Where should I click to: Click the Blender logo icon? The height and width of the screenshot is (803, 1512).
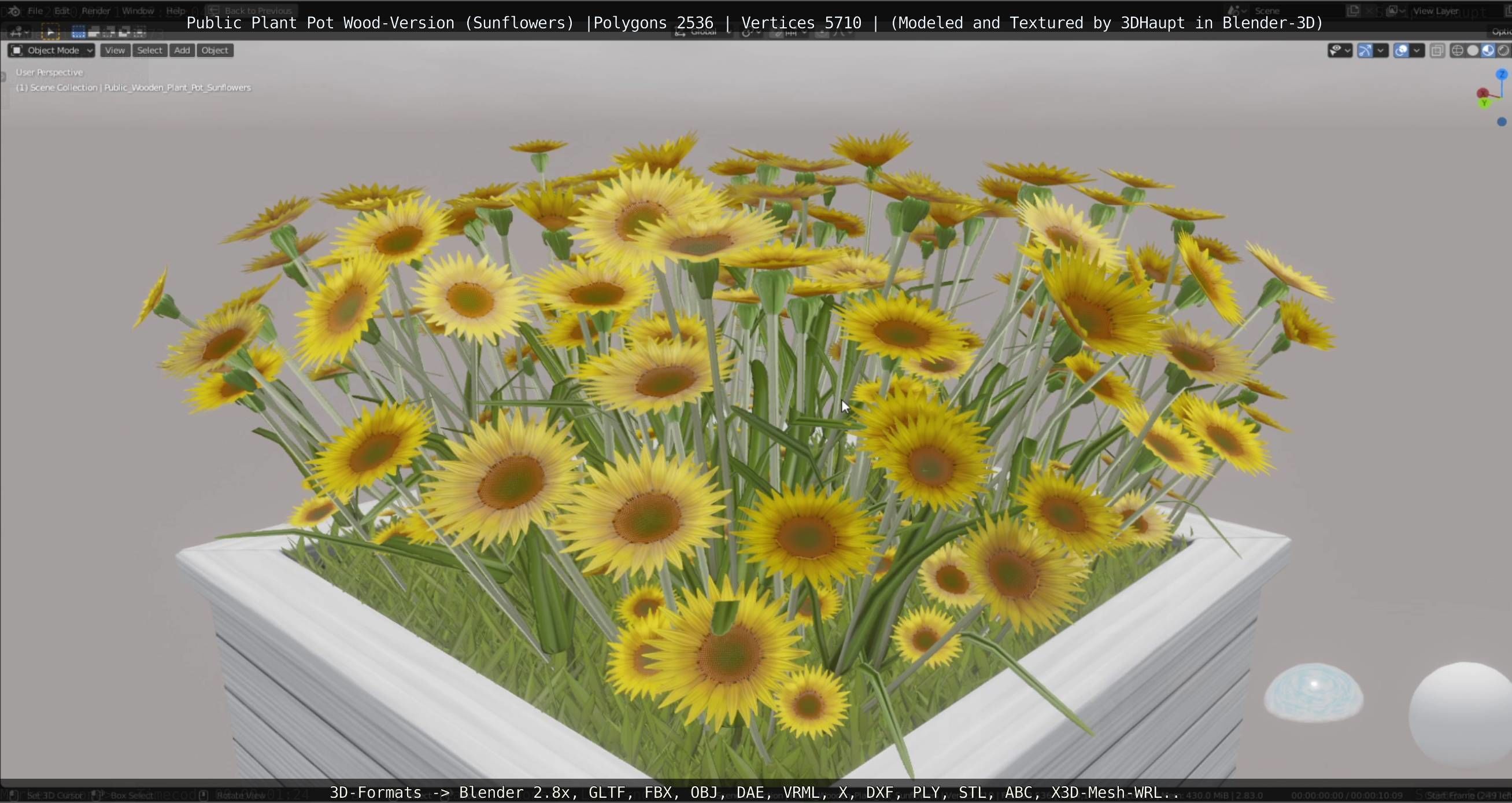[14, 10]
